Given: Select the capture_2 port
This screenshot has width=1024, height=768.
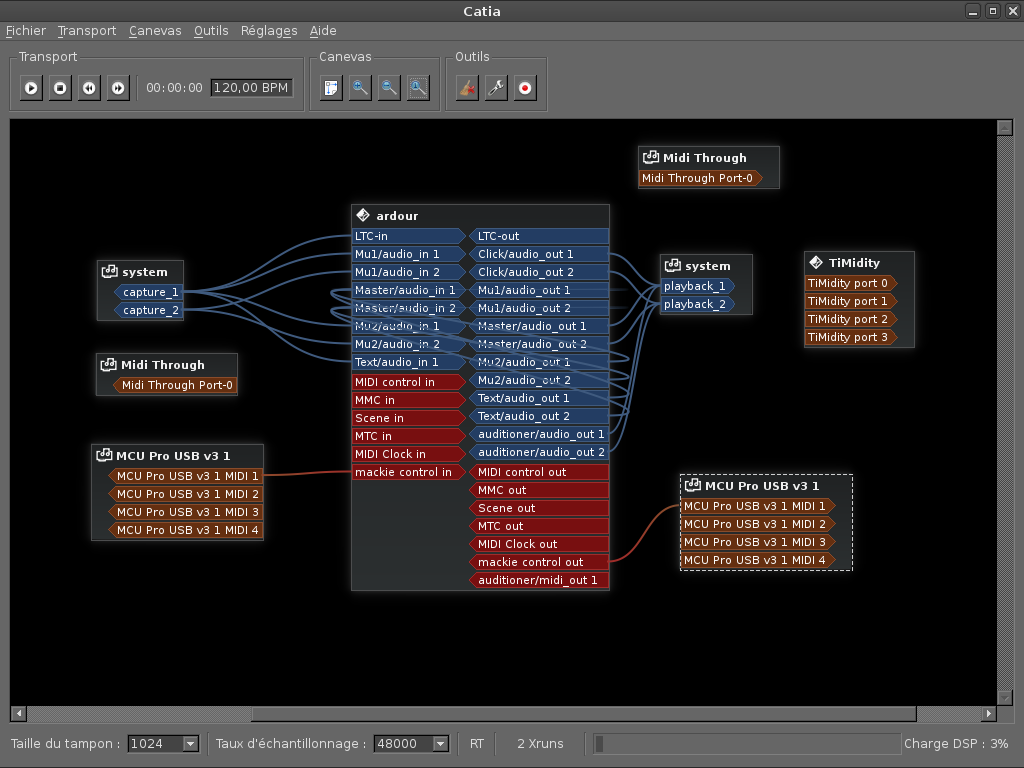Looking at the screenshot, I should [x=148, y=310].
